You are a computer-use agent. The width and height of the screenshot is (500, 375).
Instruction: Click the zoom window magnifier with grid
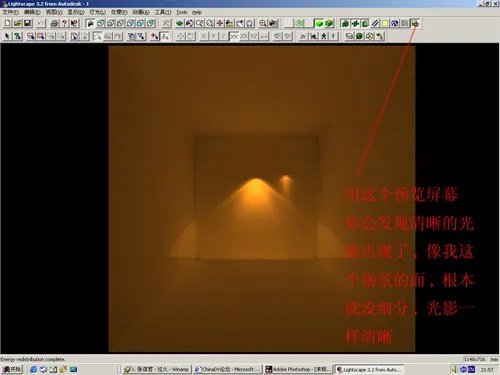coord(263,23)
